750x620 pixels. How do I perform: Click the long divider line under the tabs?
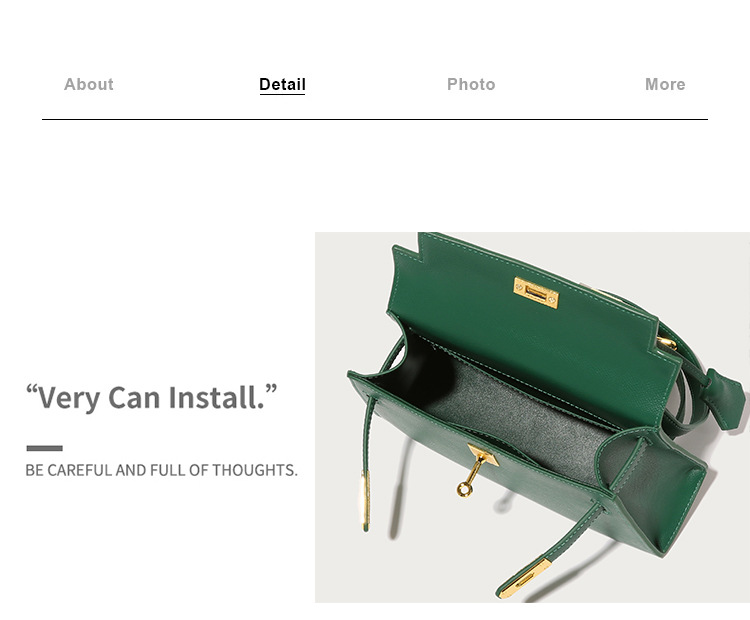click(x=375, y=119)
